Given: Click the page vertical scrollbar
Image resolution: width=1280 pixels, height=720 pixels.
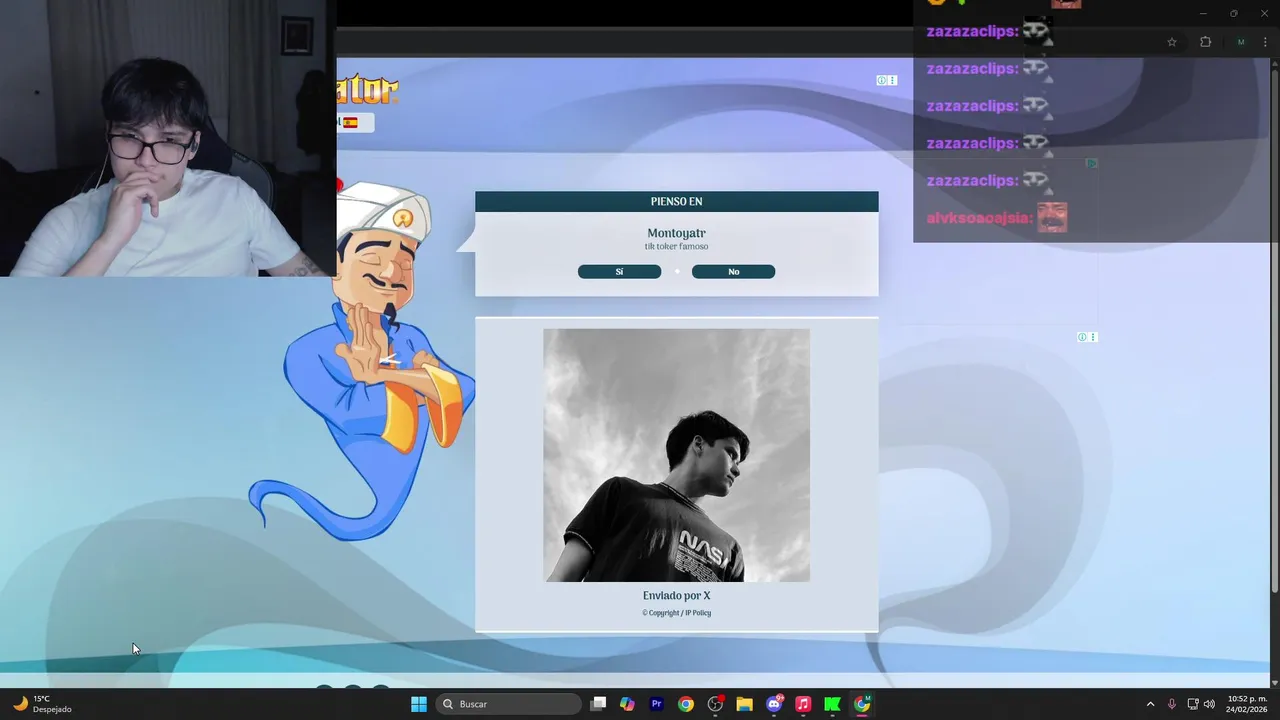Looking at the screenshot, I should [x=1274, y=330].
